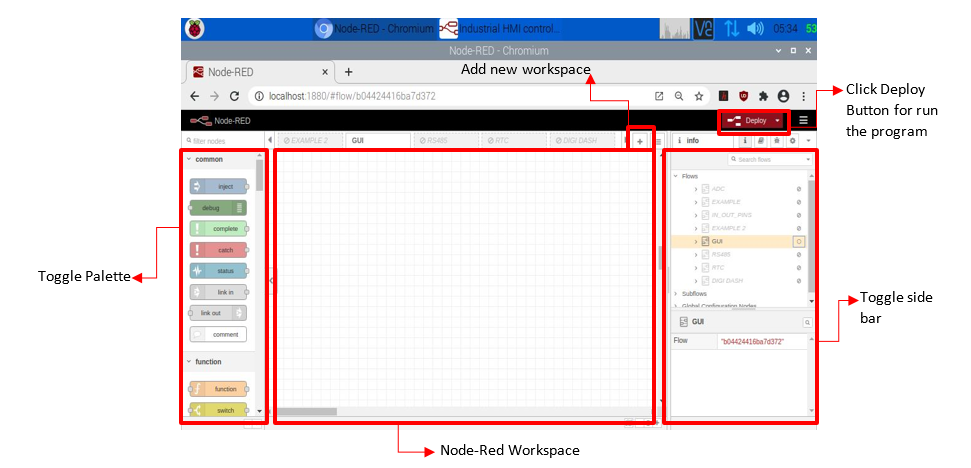Click the catch node in palette
Image resolution: width=971 pixels, height=468 pixels.
click(218, 250)
